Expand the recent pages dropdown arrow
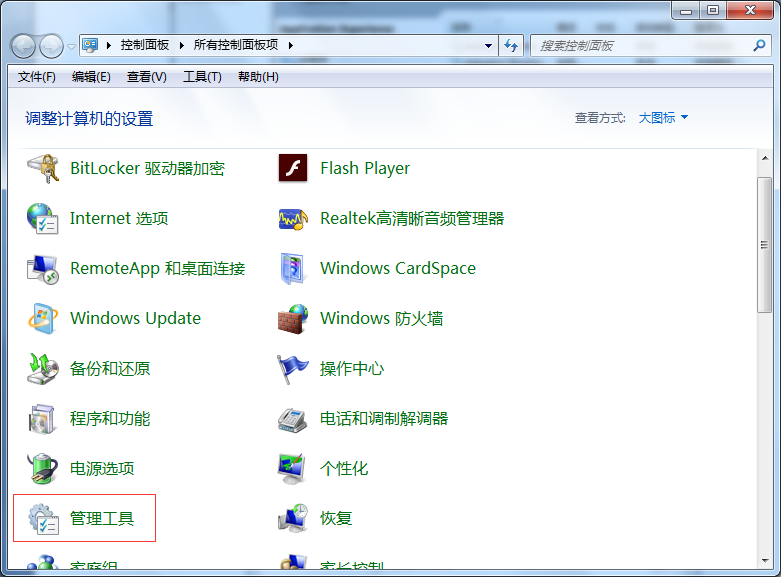This screenshot has height=577, width=781. coord(72,46)
